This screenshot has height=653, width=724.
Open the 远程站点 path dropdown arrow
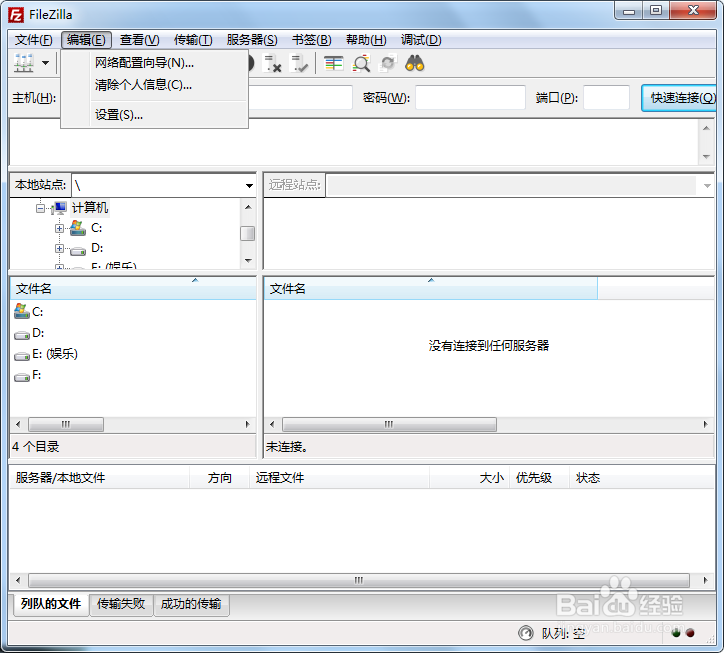click(707, 186)
